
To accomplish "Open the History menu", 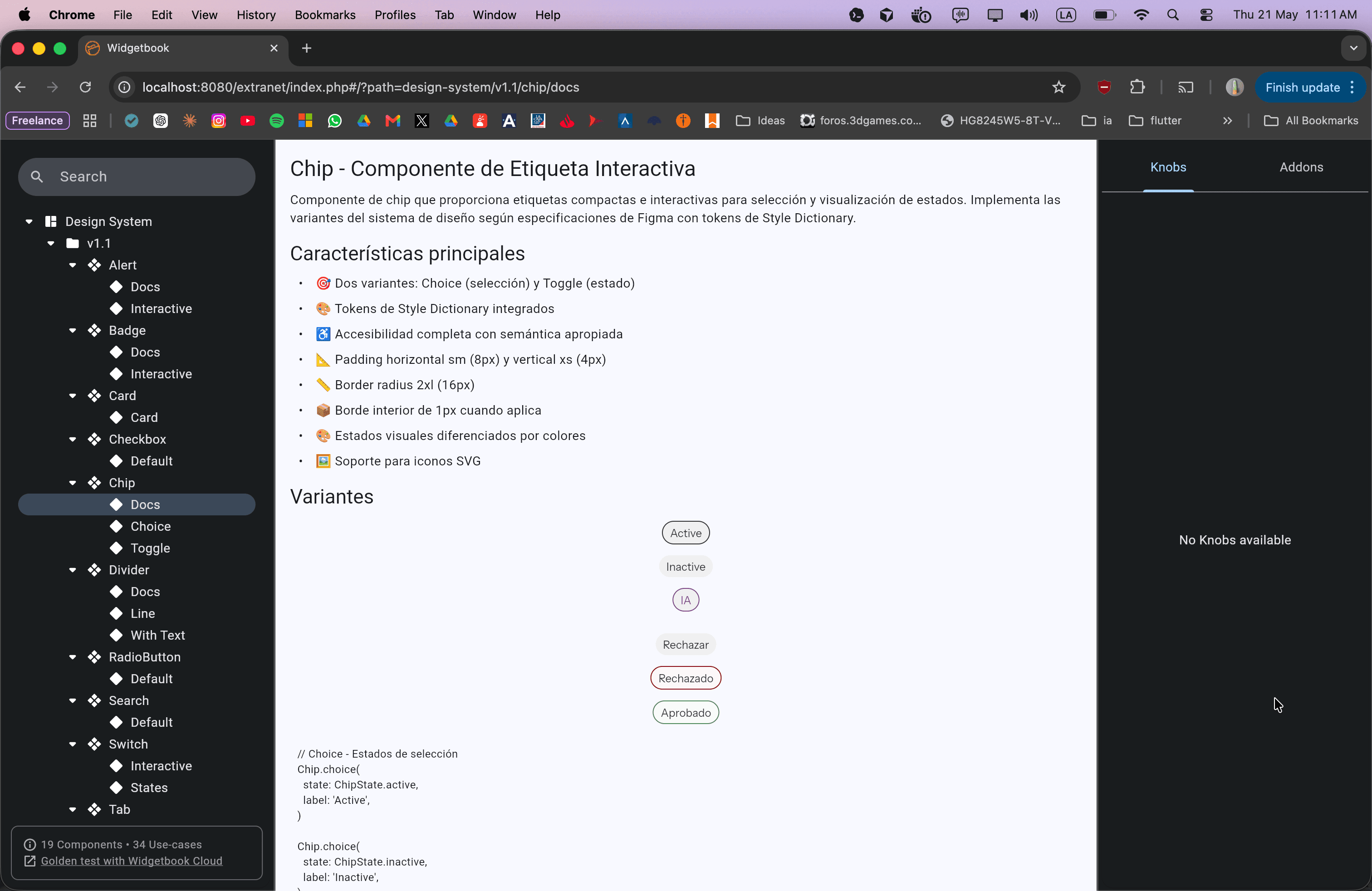I will (256, 15).
